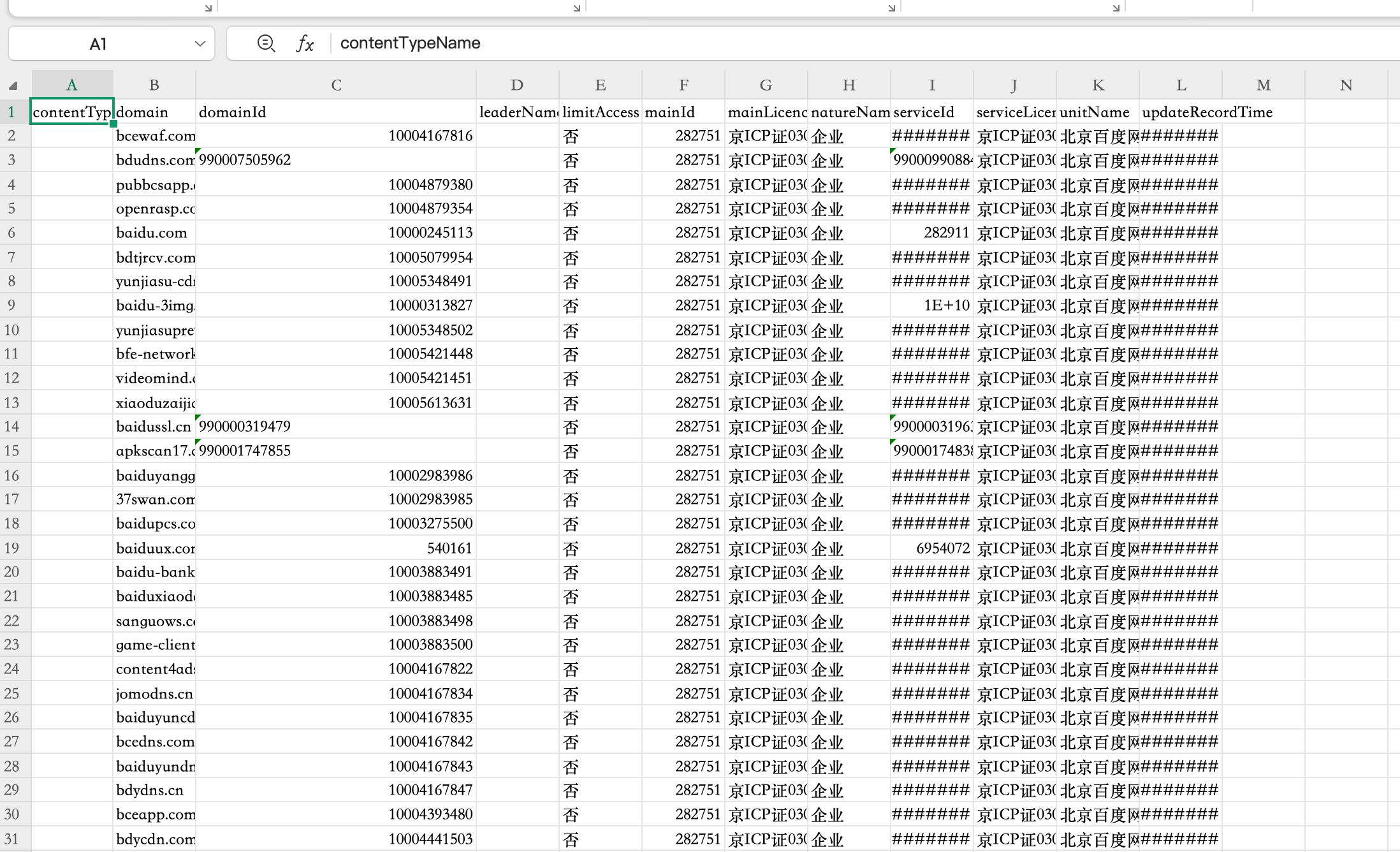Select column E header

[601, 85]
